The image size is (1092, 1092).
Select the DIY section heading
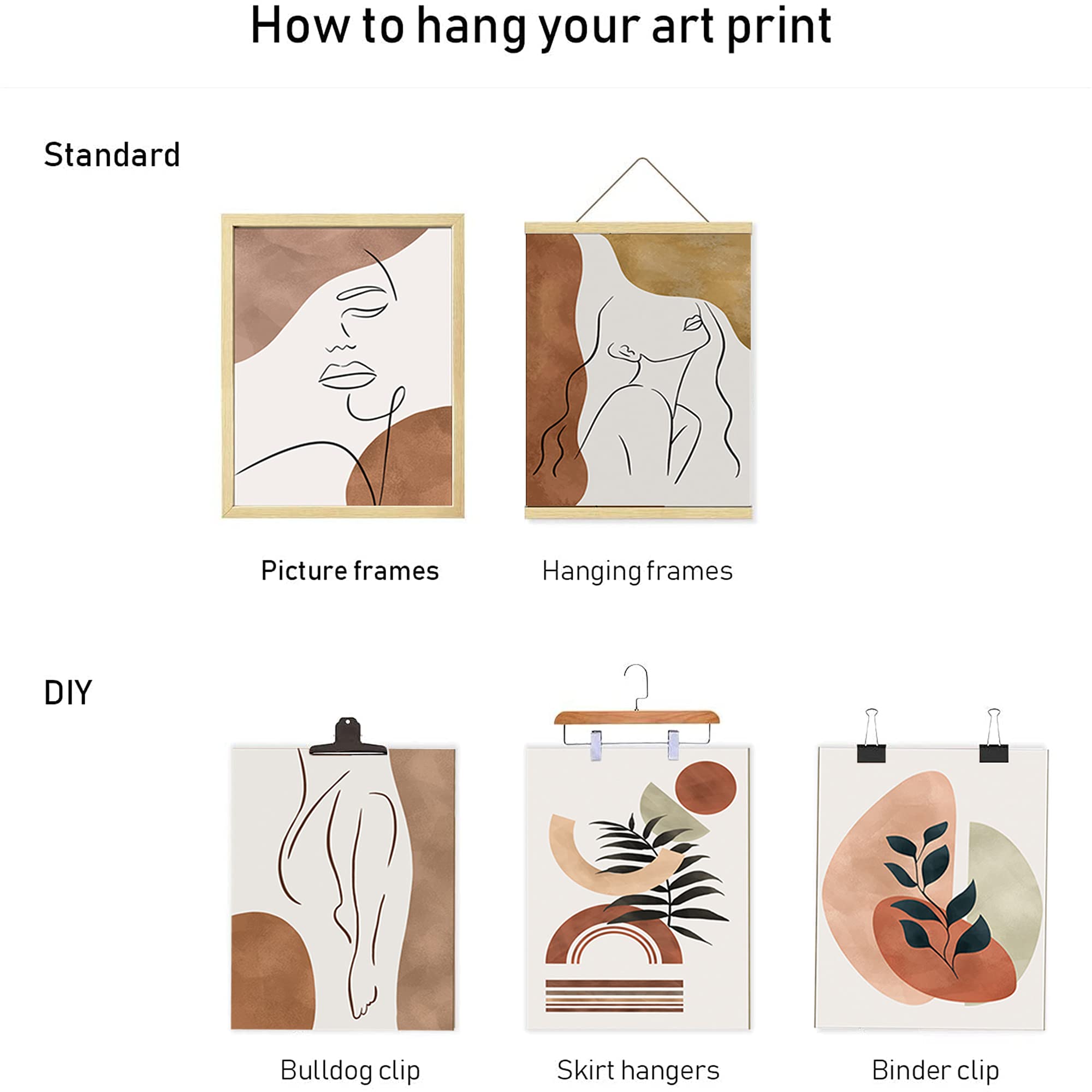click(68, 693)
